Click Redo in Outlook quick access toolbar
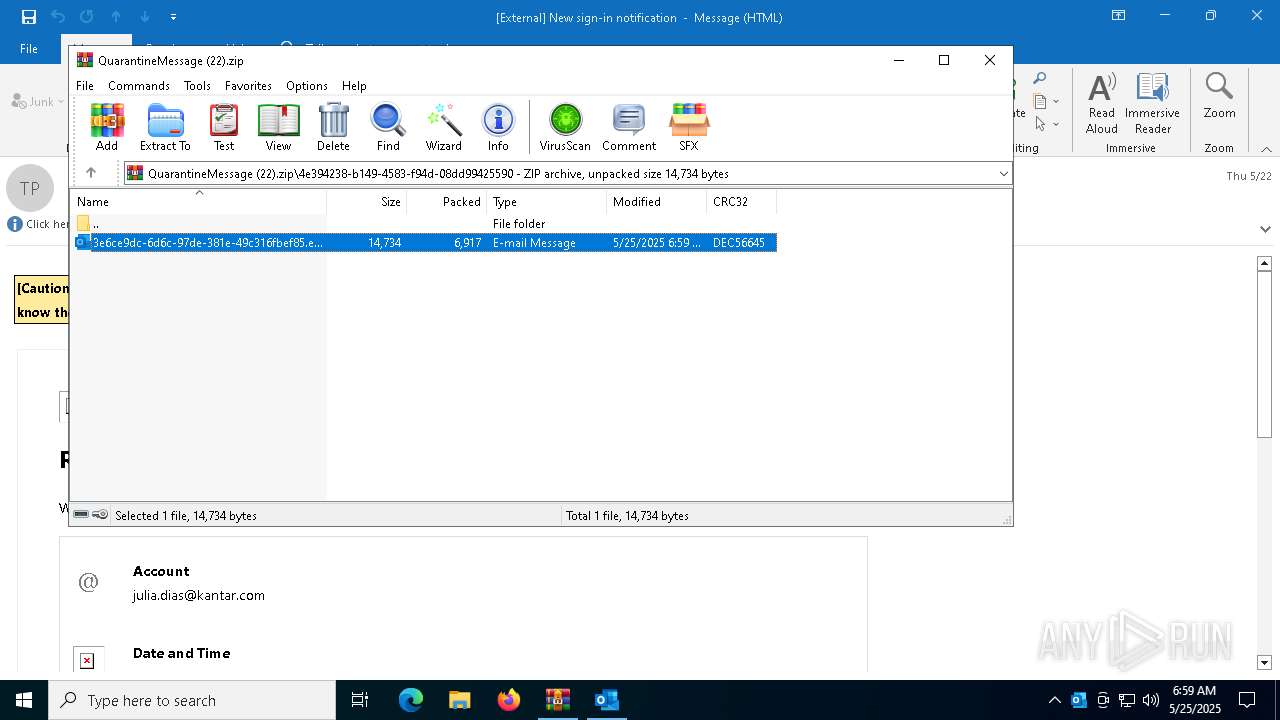This screenshot has width=1280, height=720. click(x=87, y=17)
